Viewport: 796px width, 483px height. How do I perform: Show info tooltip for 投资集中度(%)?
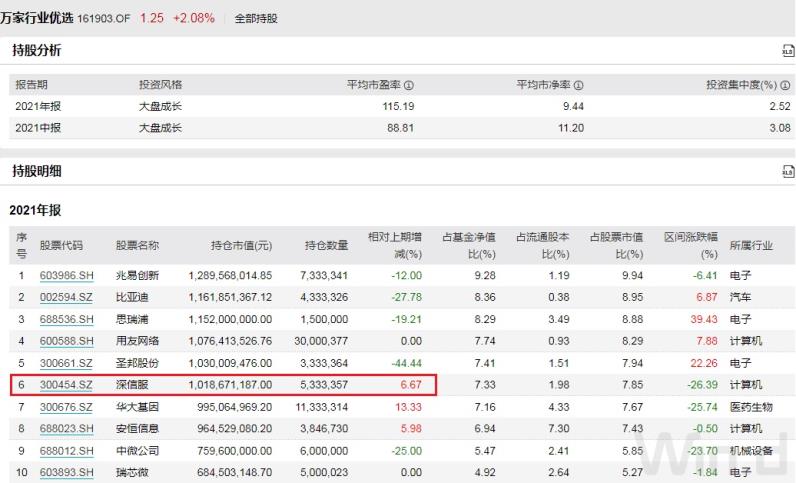785,85
